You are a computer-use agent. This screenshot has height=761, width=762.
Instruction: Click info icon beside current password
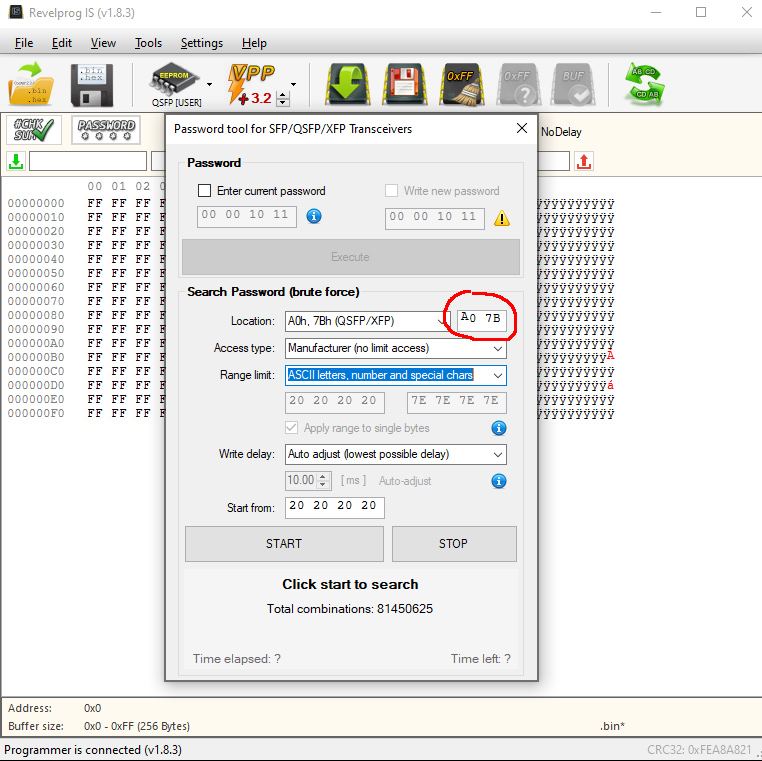[314, 216]
